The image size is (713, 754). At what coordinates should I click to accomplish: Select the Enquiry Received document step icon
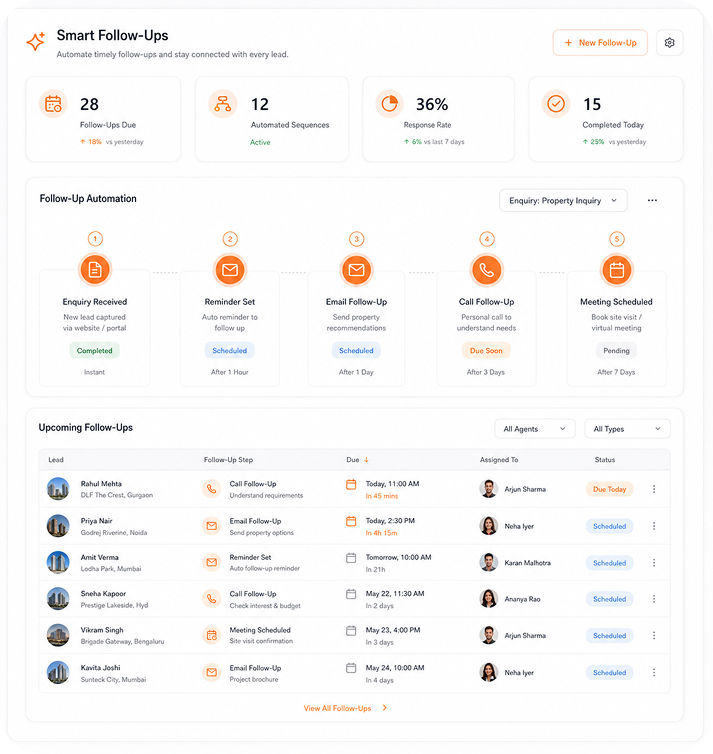pyautogui.click(x=95, y=270)
